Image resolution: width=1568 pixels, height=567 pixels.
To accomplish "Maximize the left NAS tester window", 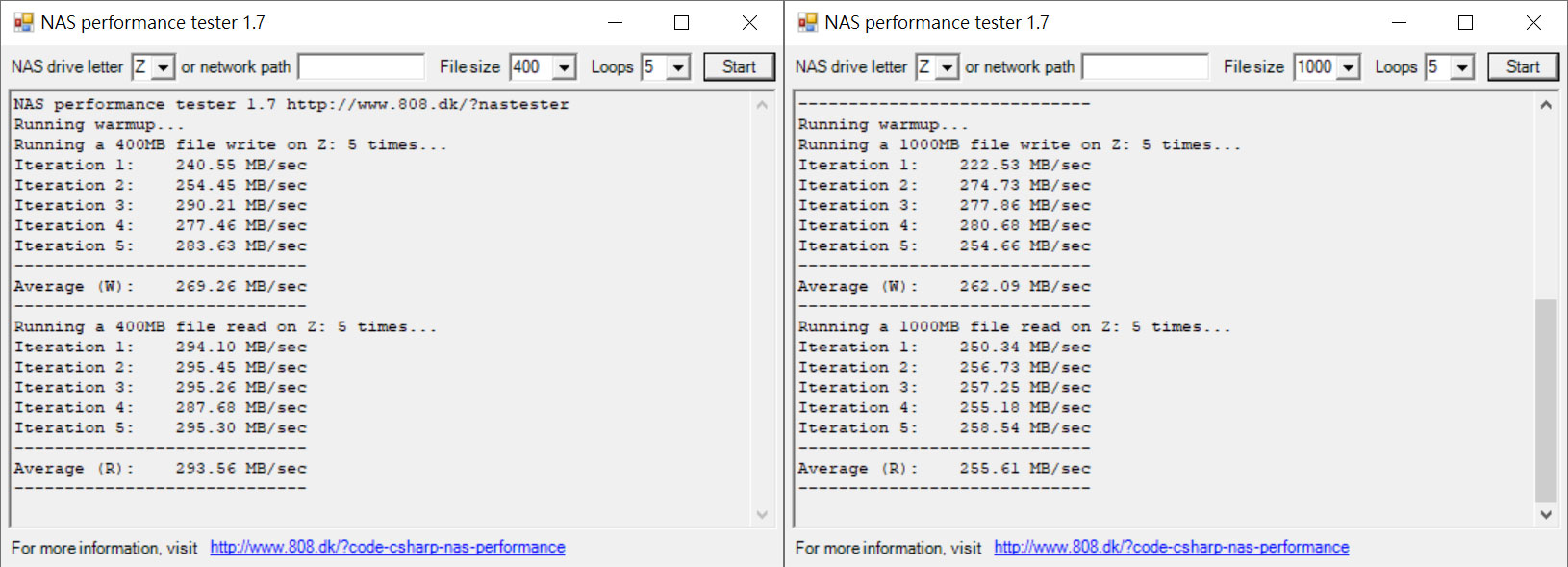I will pyautogui.click(x=681, y=22).
